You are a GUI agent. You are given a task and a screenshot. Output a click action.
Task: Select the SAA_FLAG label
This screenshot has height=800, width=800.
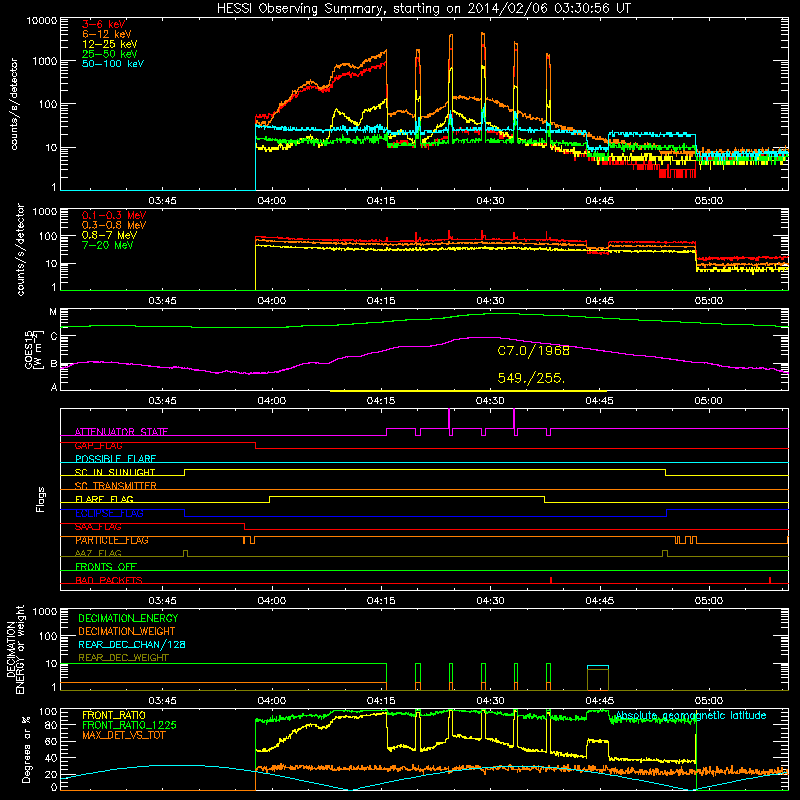click(x=98, y=527)
